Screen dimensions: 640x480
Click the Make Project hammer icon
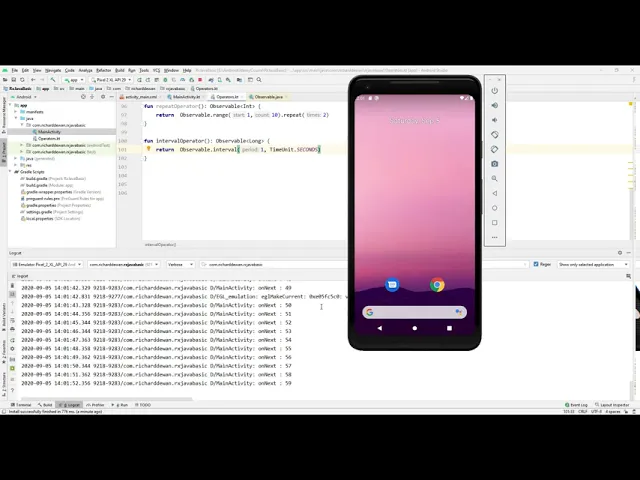click(53, 80)
